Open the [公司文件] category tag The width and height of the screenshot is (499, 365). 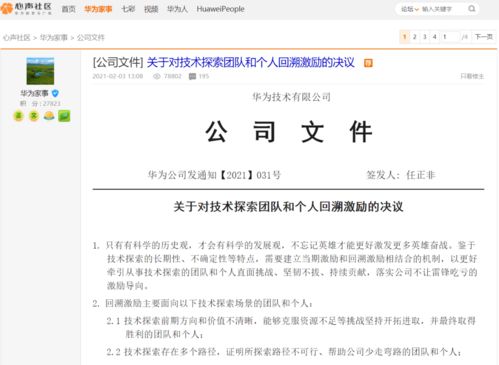(x=118, y=62)
